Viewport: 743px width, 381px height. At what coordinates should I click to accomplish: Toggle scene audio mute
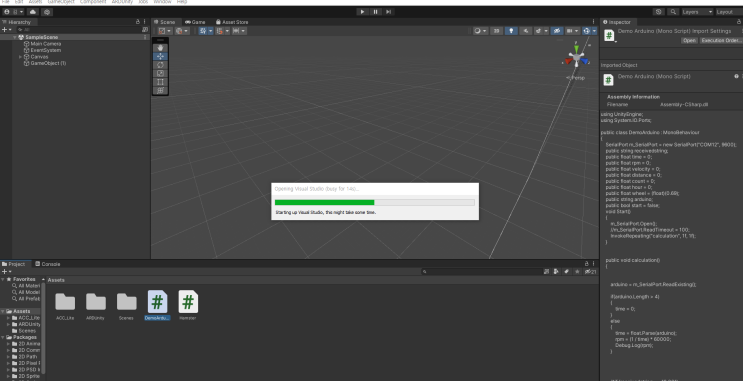tap(526, 31)
